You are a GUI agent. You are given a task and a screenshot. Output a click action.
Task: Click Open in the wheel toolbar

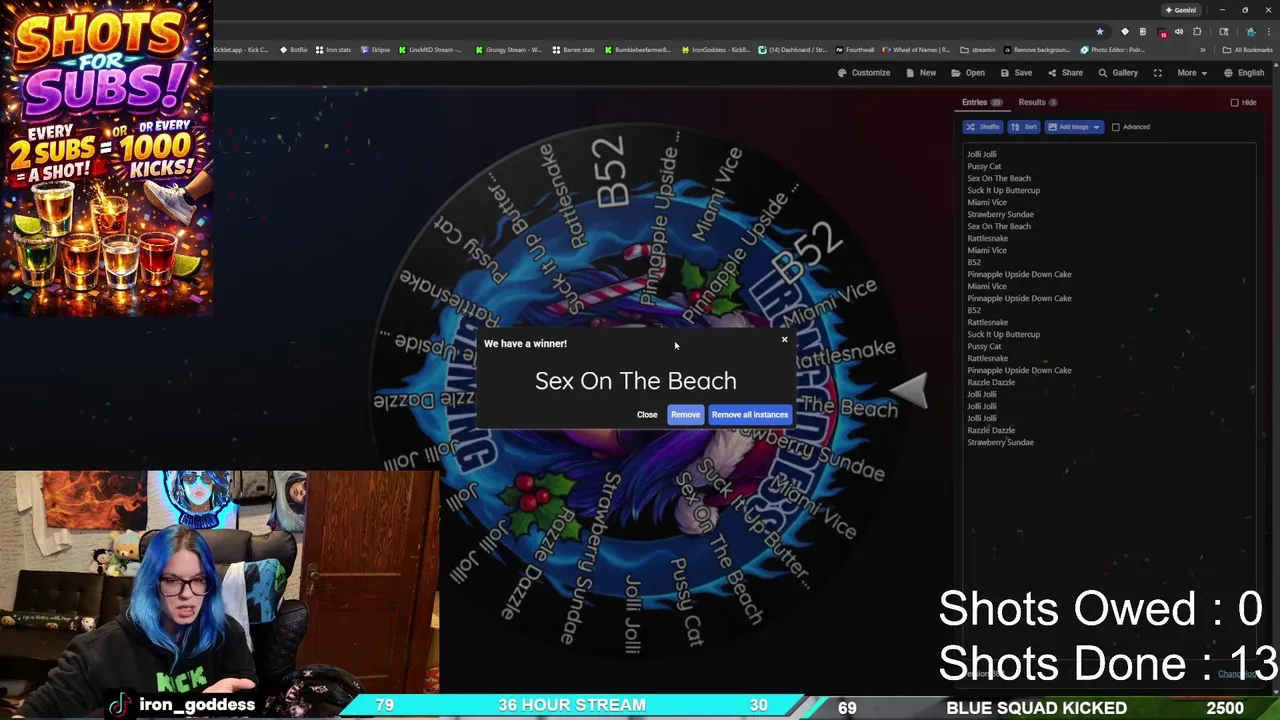pyautogui.click(x=968, y=73)
